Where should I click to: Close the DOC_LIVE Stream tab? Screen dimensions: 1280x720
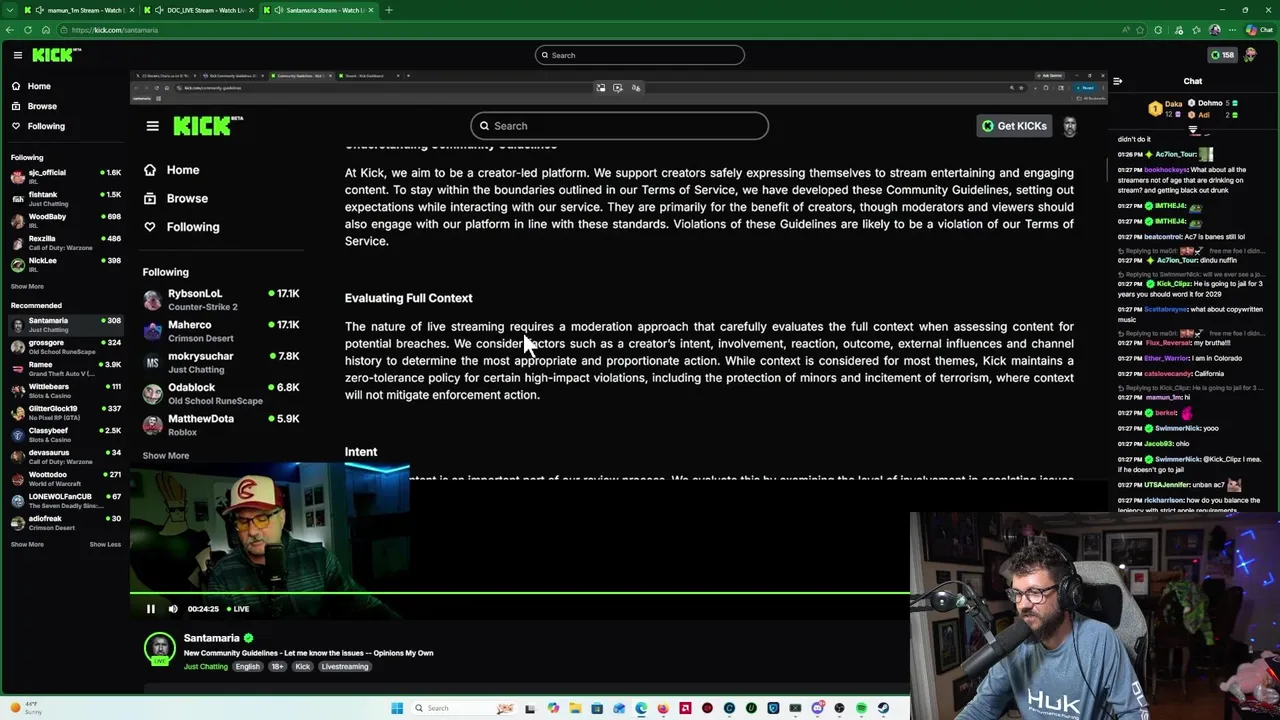point(251,10)
